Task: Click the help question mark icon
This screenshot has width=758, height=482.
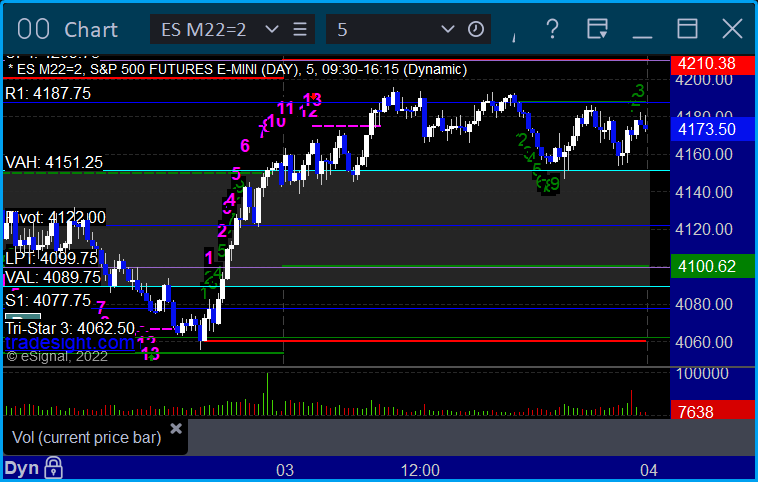Action: [x=552, y=29]
